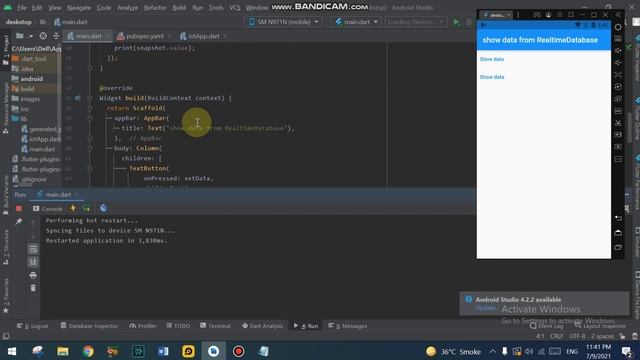Open the Refactor menu

point(155,8)
